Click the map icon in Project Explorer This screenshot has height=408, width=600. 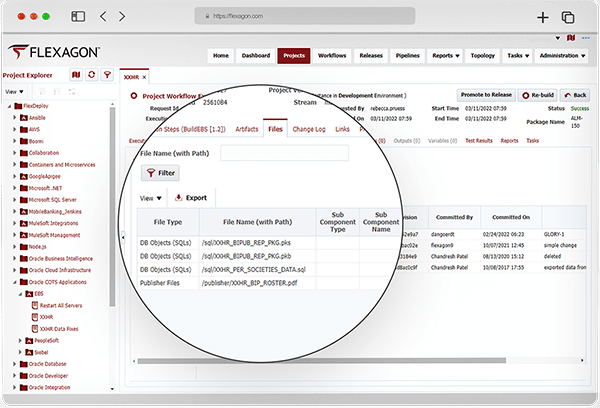(76, 75)
